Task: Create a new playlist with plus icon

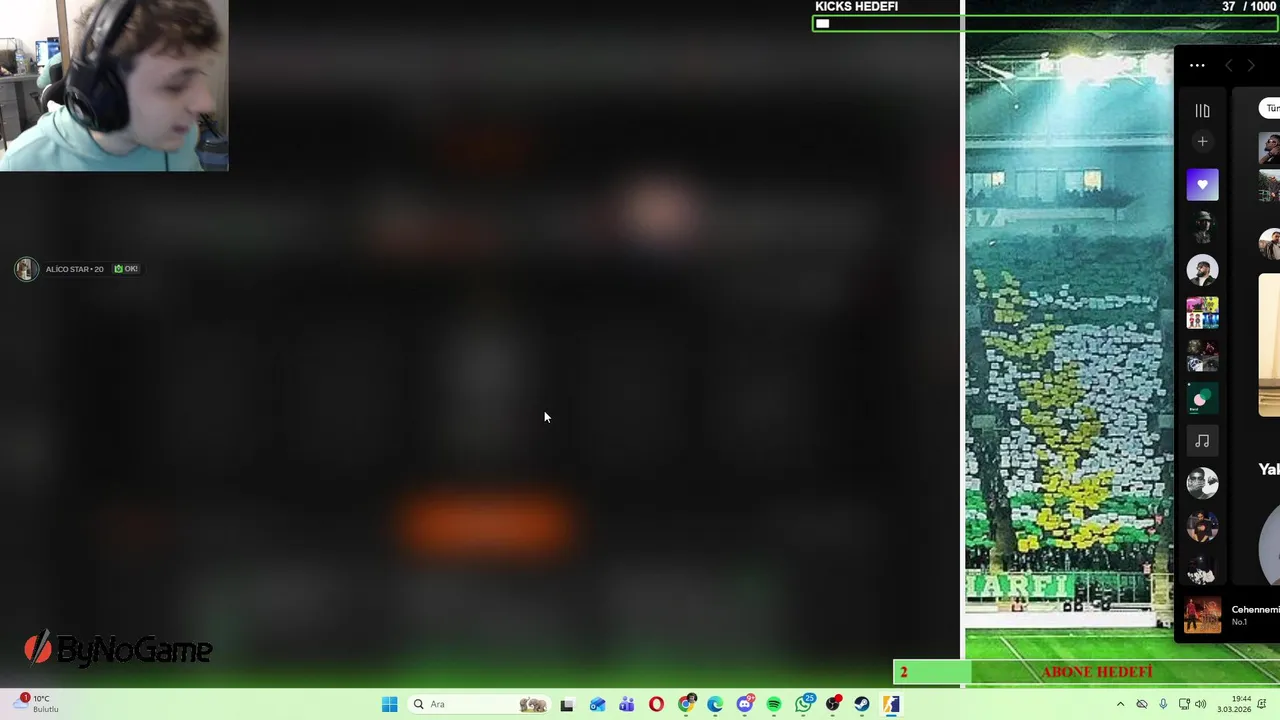Action: 1202,142
